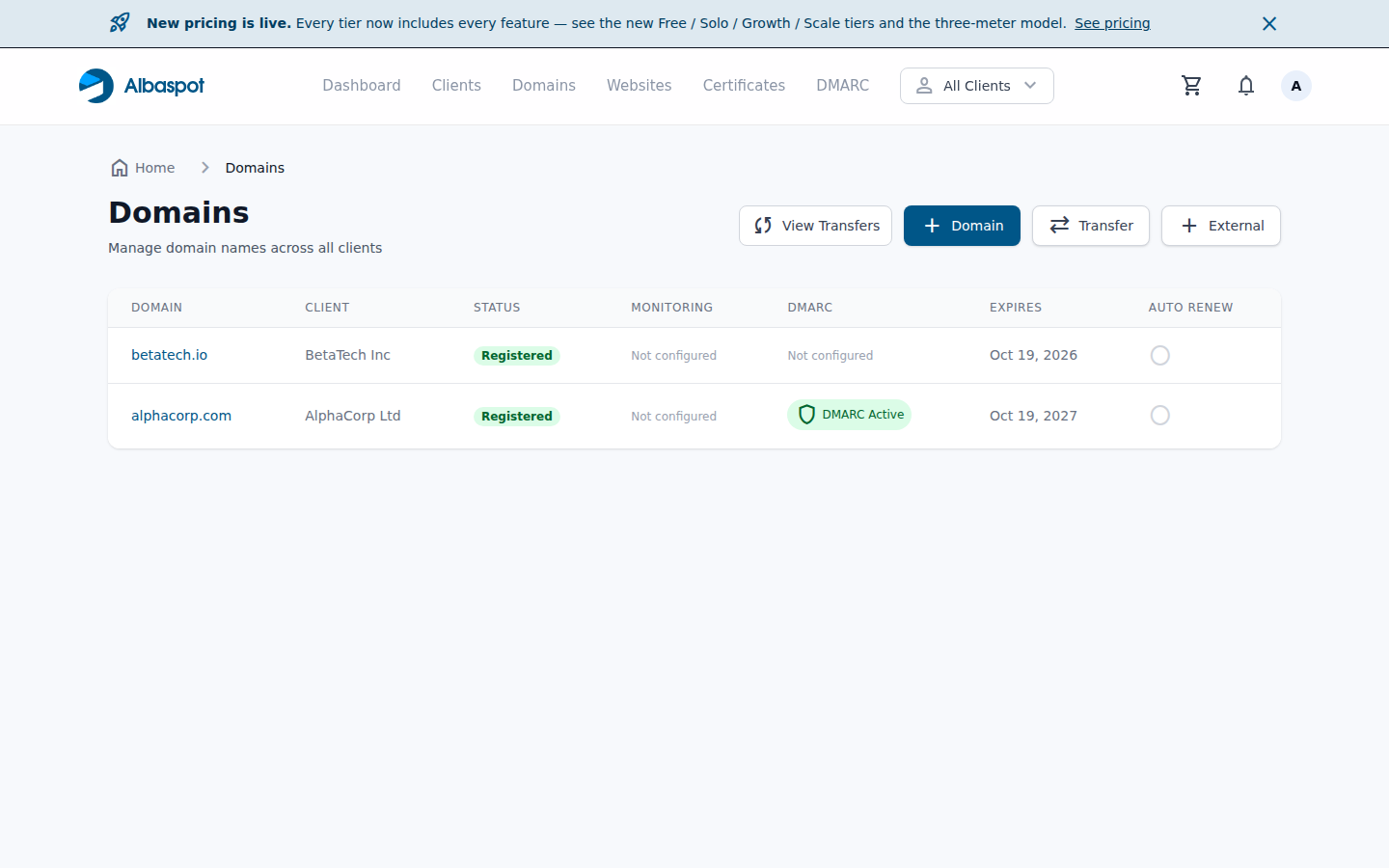Click the Home breadcrumb link
This screenshot has height=868, width=1389.
(143, 168)
